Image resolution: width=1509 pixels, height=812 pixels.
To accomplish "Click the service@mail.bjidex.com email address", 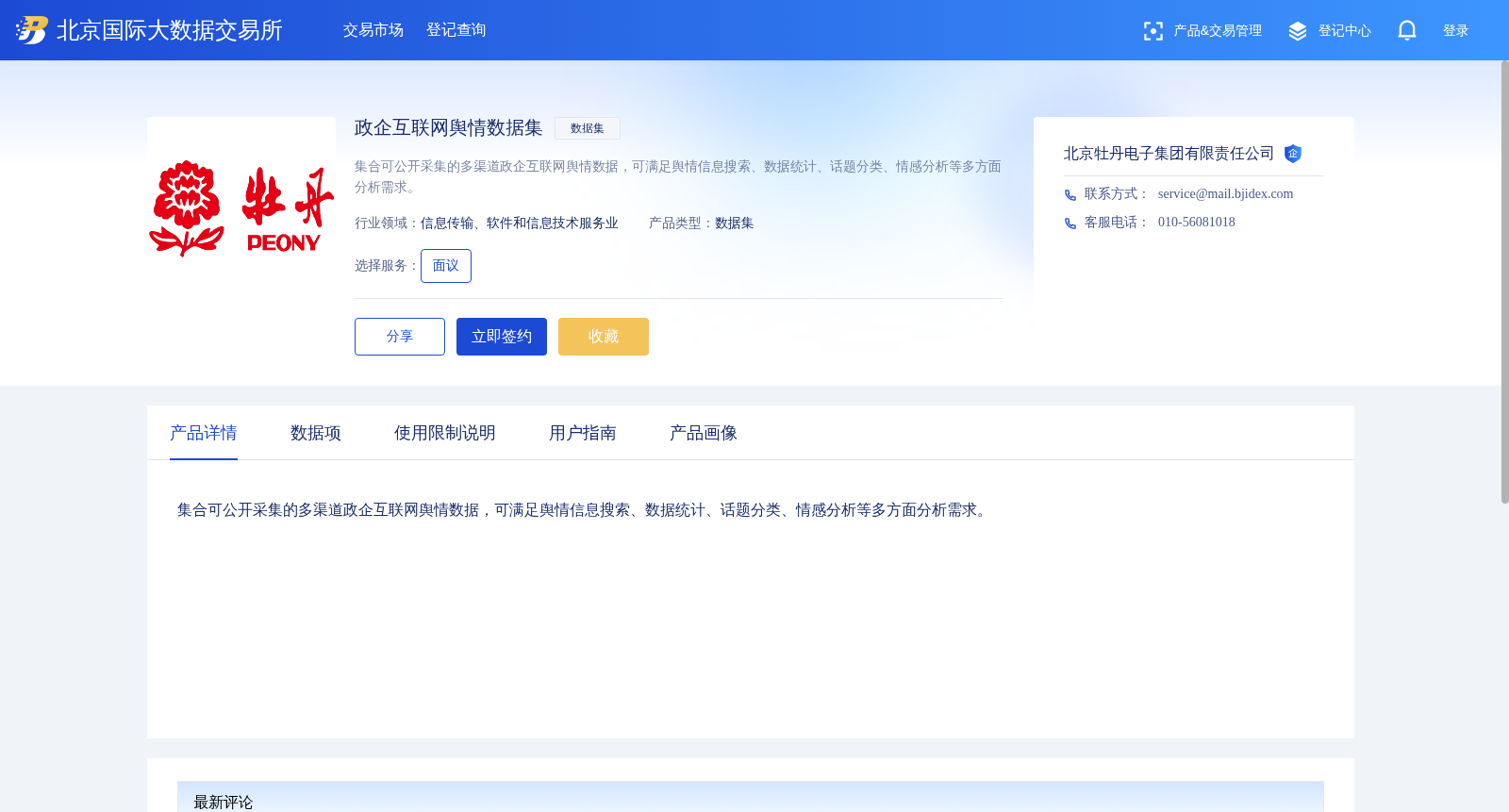I will (x=1225, y=194).
